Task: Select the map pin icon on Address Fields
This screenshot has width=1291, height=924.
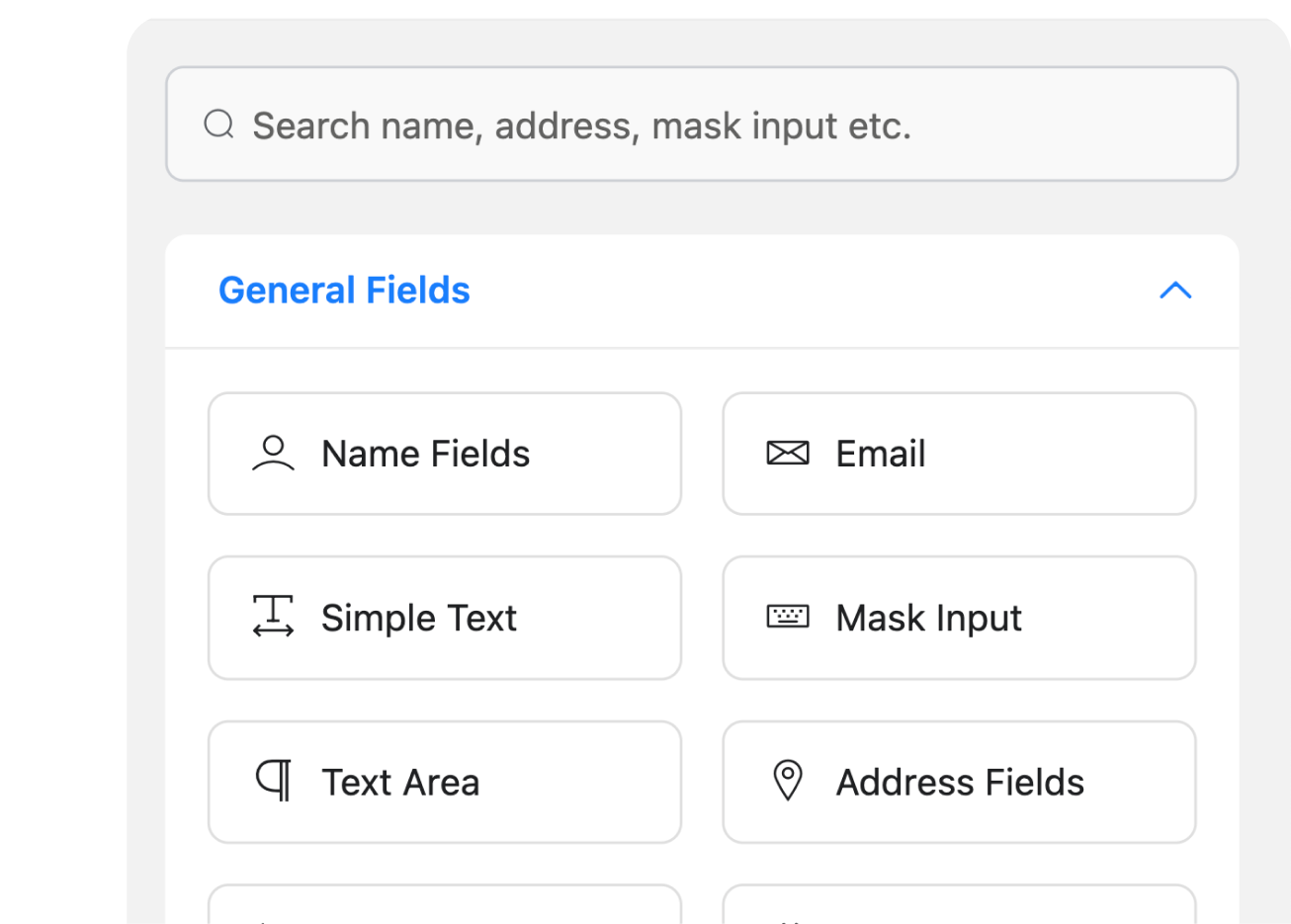Action: coord(788,782)
